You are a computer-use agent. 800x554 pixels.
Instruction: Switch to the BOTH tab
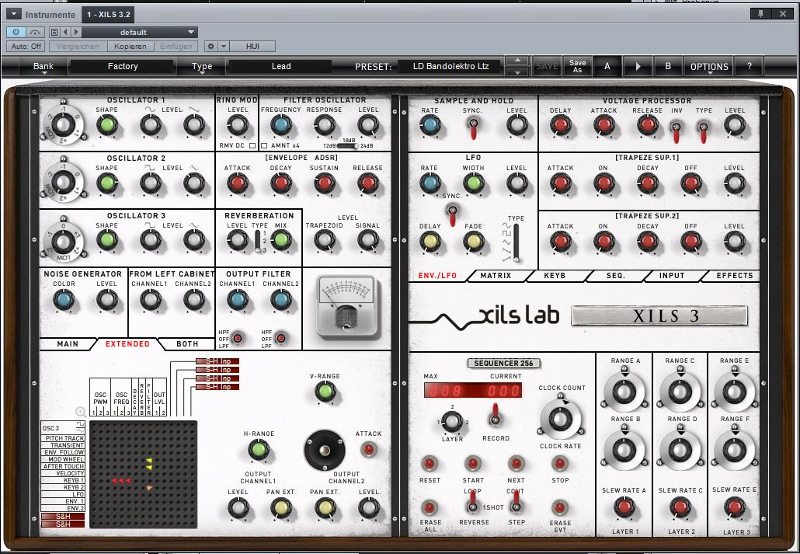tap(187, 344)
